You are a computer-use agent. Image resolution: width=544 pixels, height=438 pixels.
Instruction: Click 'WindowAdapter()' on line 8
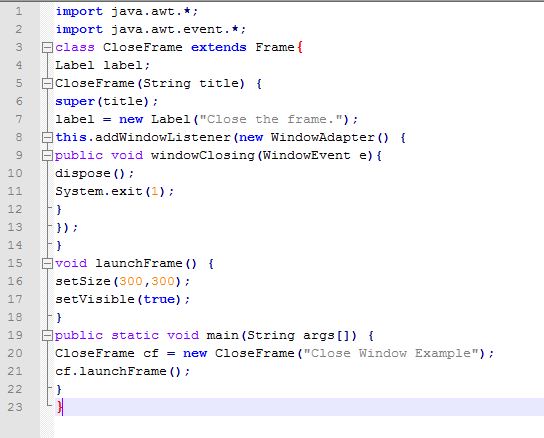pyautogui.click(x=330, y=137)
